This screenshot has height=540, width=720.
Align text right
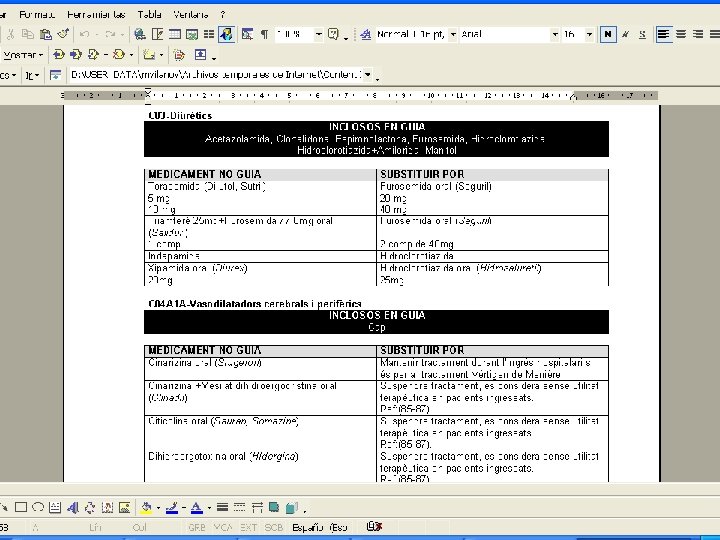coord(698,34)
